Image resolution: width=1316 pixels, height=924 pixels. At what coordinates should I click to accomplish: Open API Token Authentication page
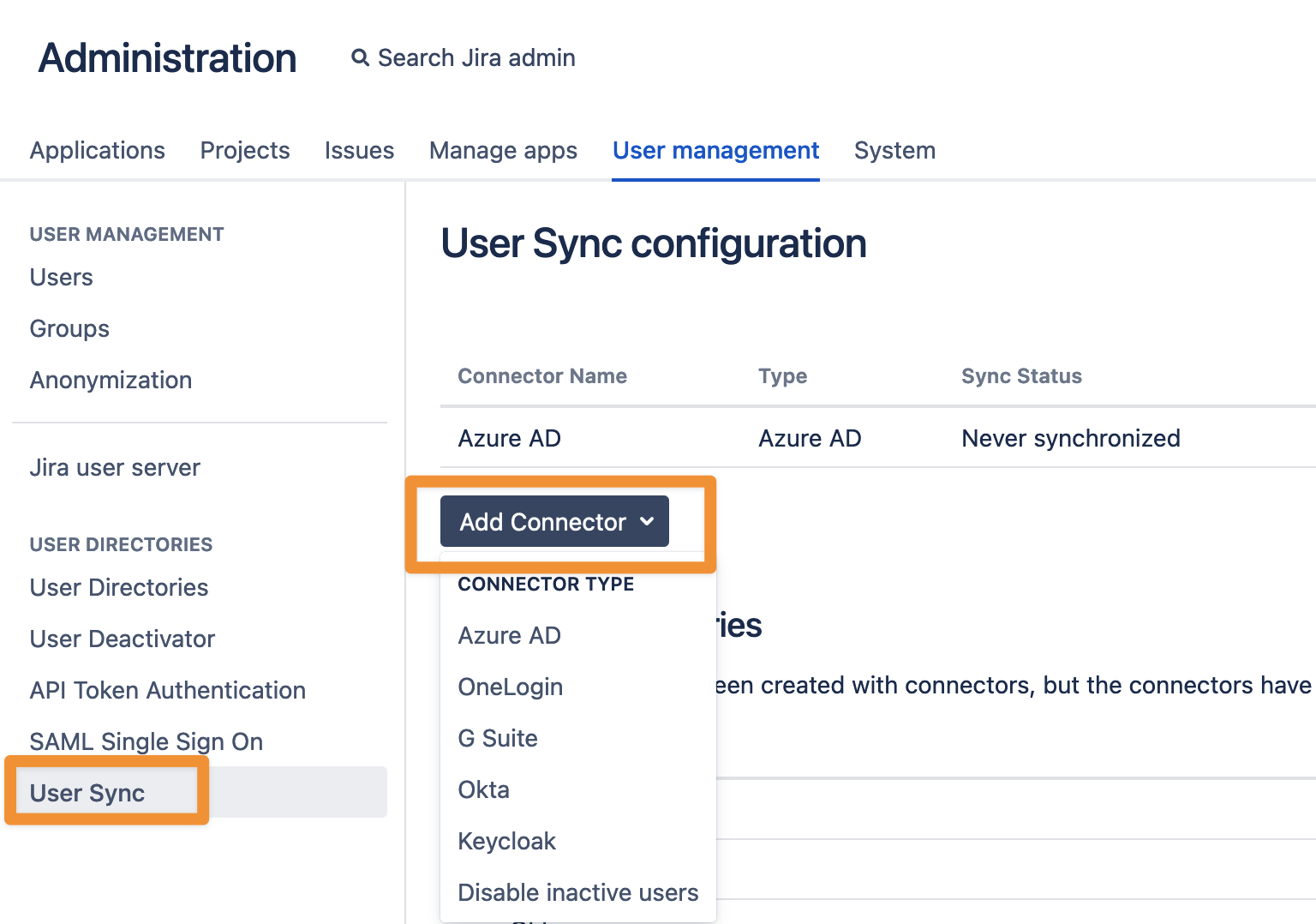point(167,690)
